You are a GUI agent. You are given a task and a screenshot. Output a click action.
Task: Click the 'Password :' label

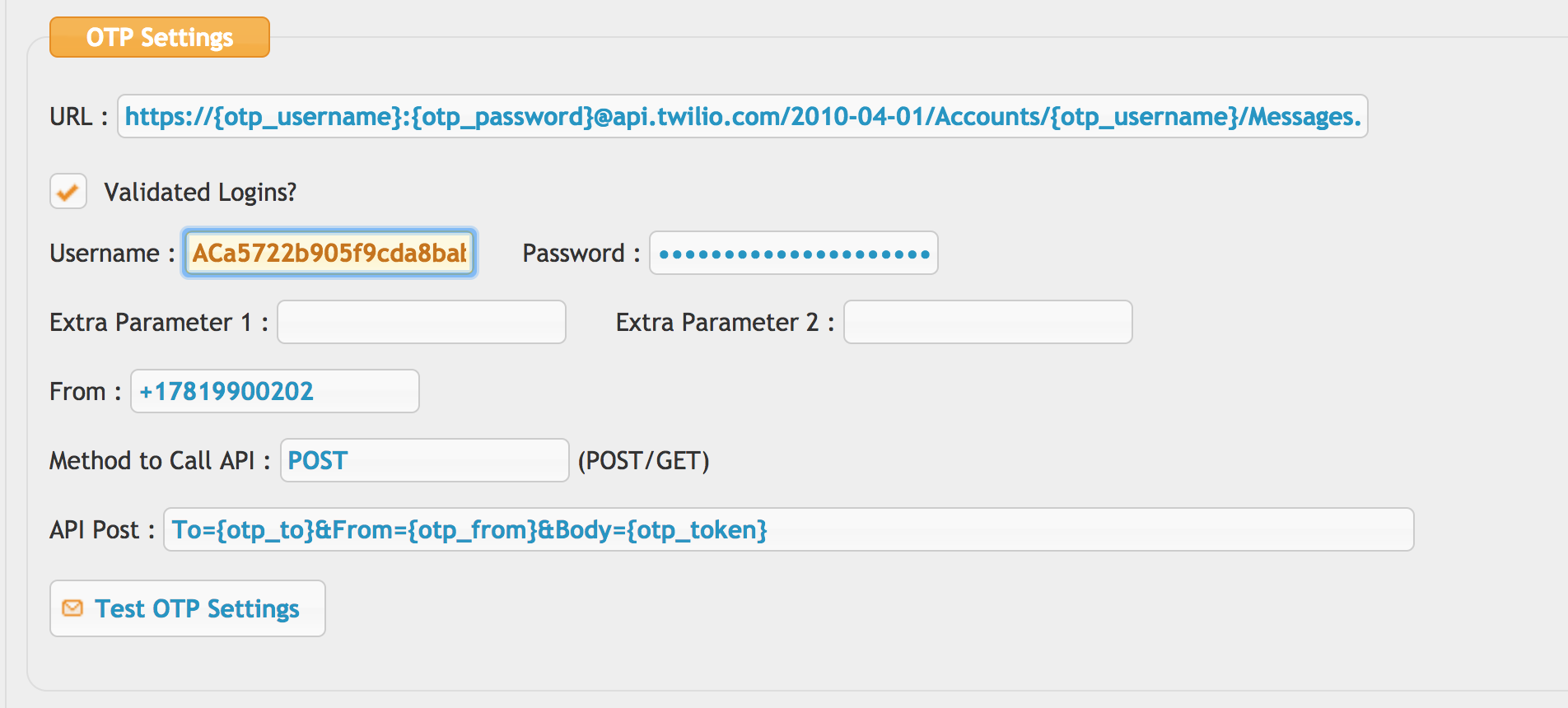click(581, 253)
